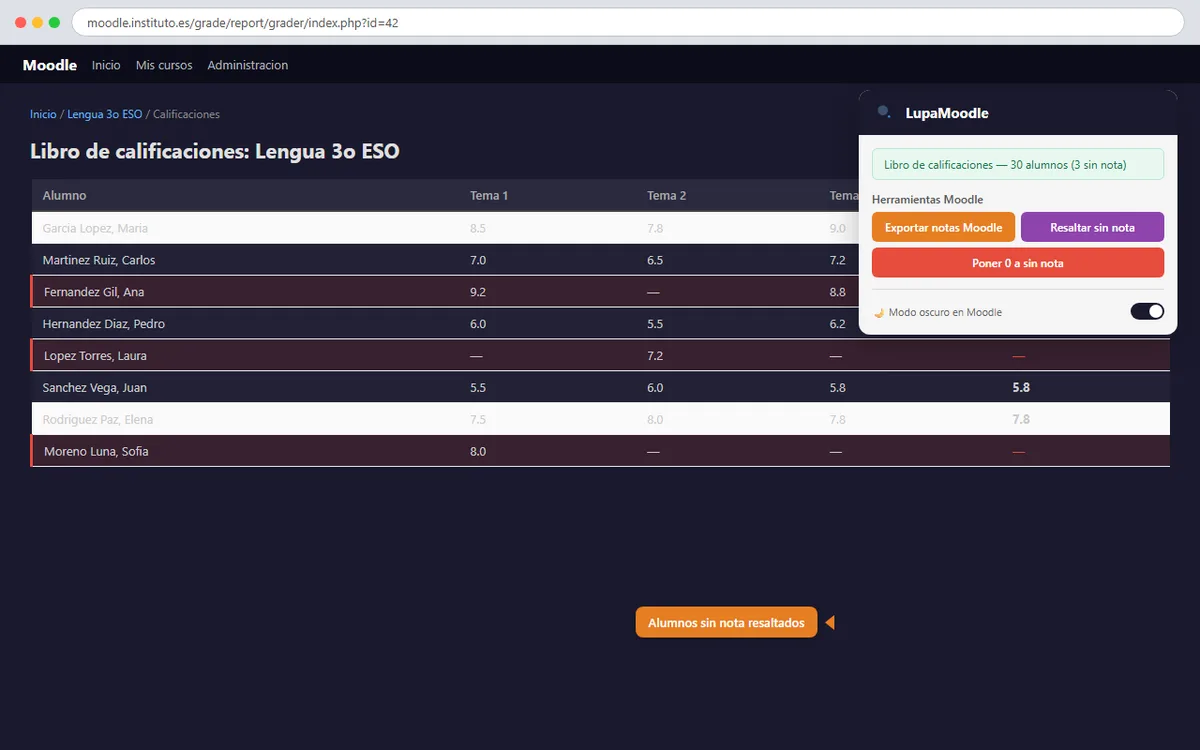Click Martinez Ruiz's Tema 2 grade 6.5
The width and height of the screenshot is (1200, 750).
tap(655, 260)
